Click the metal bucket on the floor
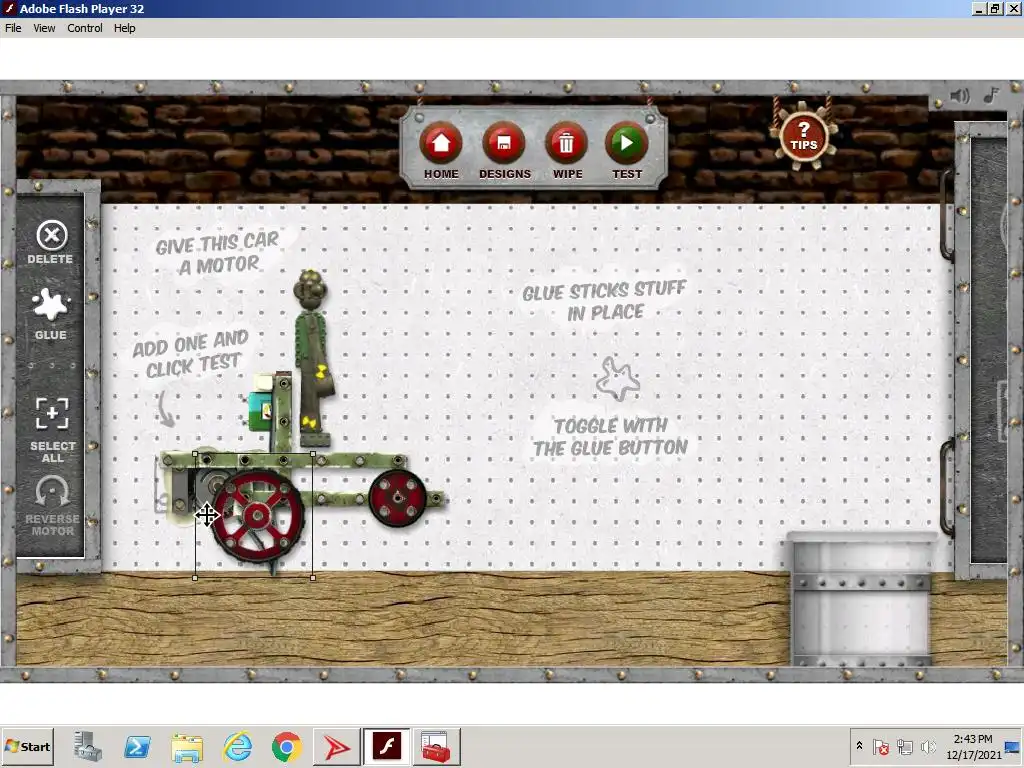Image resolution: width=1024 pixels, height=768 pixels. pos(861,598)
